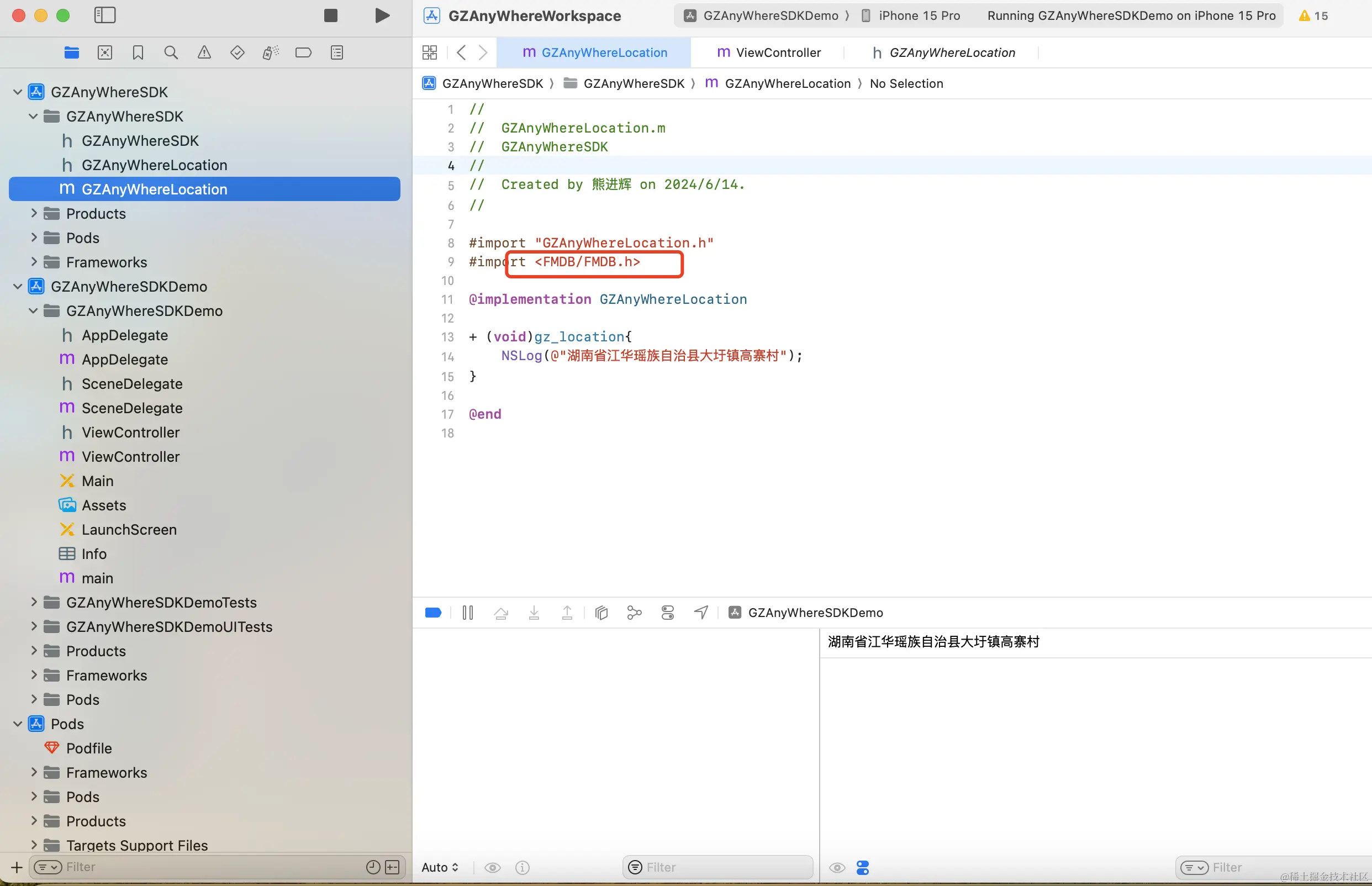Pause program execution in debug bar
Screen dimensions: 1372x886
pyautogui.click(x=468, y=613)
